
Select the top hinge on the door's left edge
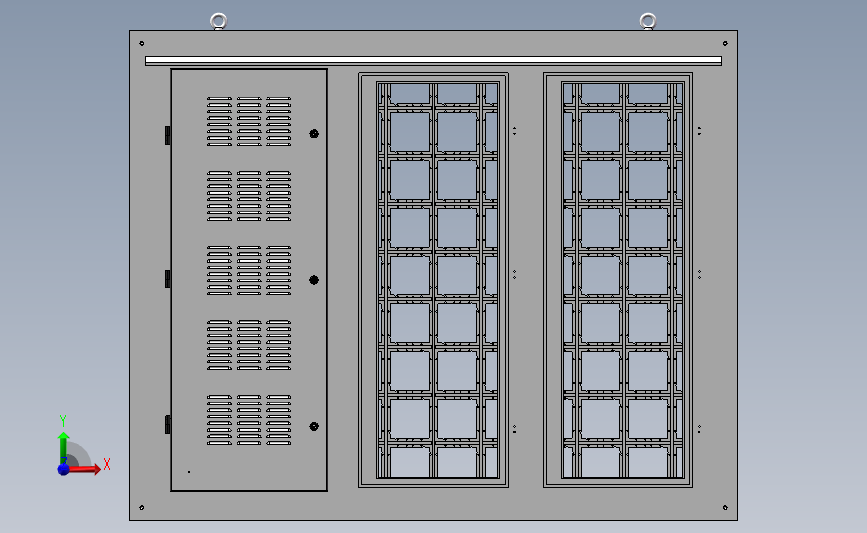pyautogui.click(x=168, y=135)
